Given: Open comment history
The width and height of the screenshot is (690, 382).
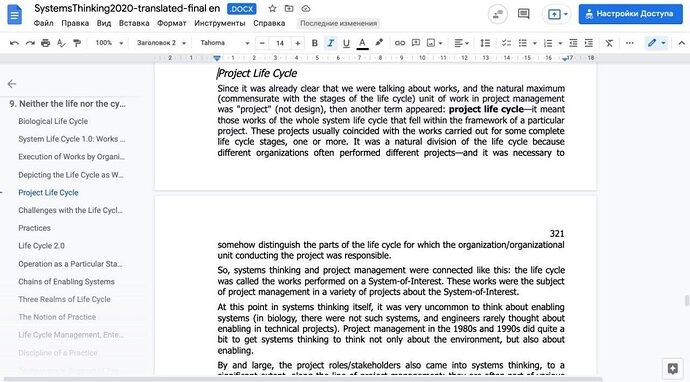Looking at the screenshot, I should coord(524,14).
